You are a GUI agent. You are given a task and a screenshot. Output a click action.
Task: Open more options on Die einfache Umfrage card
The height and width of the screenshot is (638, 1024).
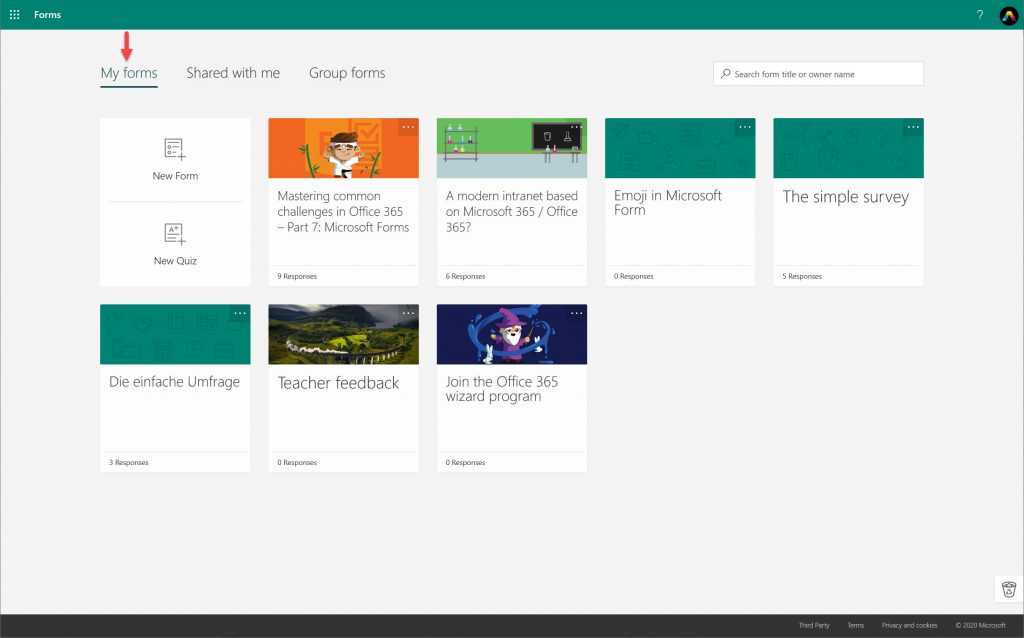(240, 313)
